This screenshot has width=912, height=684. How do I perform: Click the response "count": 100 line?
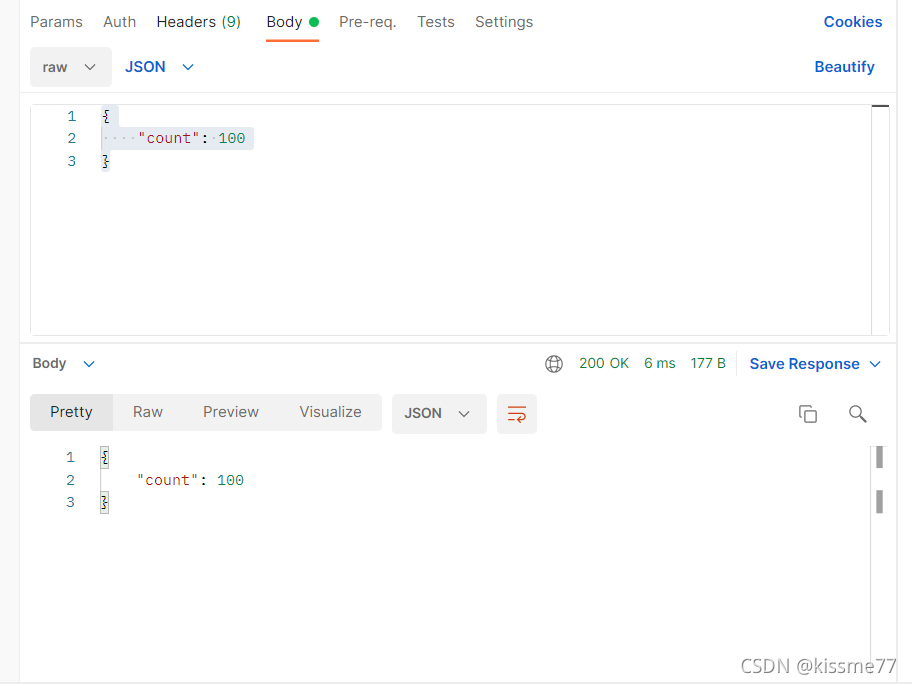point(190,480)
